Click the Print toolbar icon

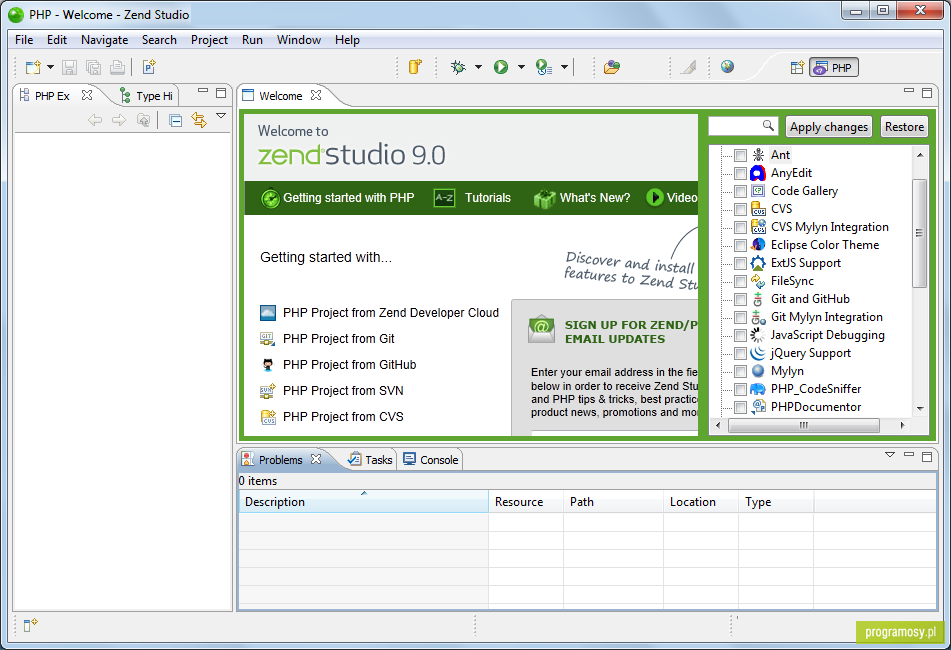coord(118,67)
